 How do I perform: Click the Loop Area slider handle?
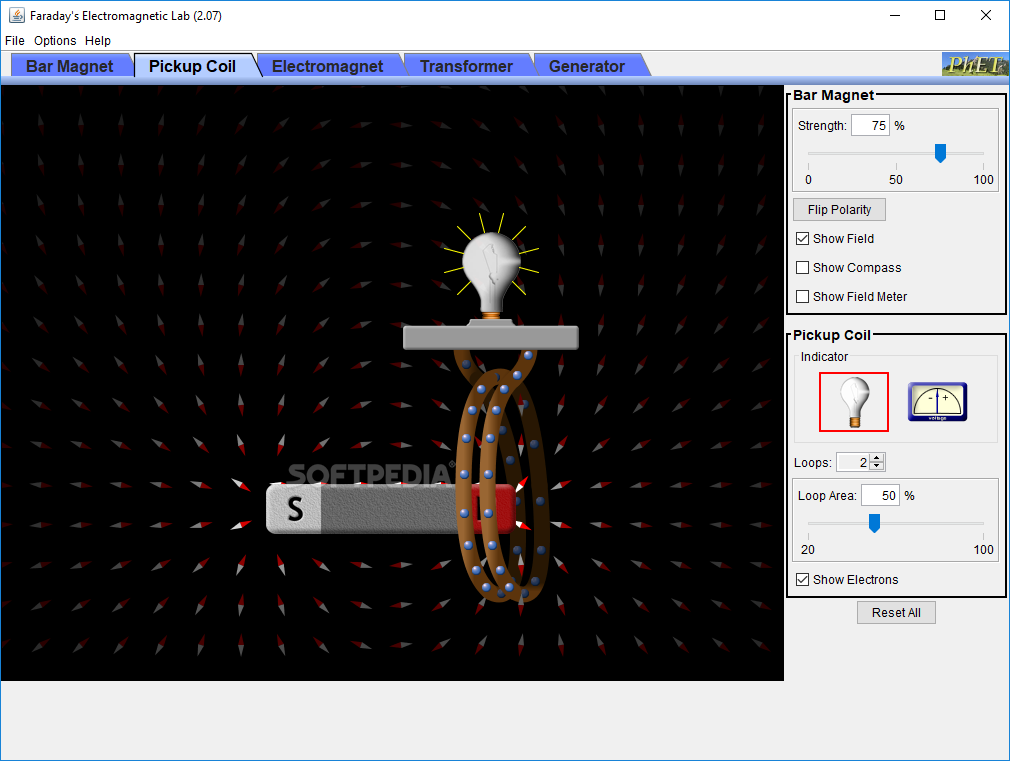point(874,523)
